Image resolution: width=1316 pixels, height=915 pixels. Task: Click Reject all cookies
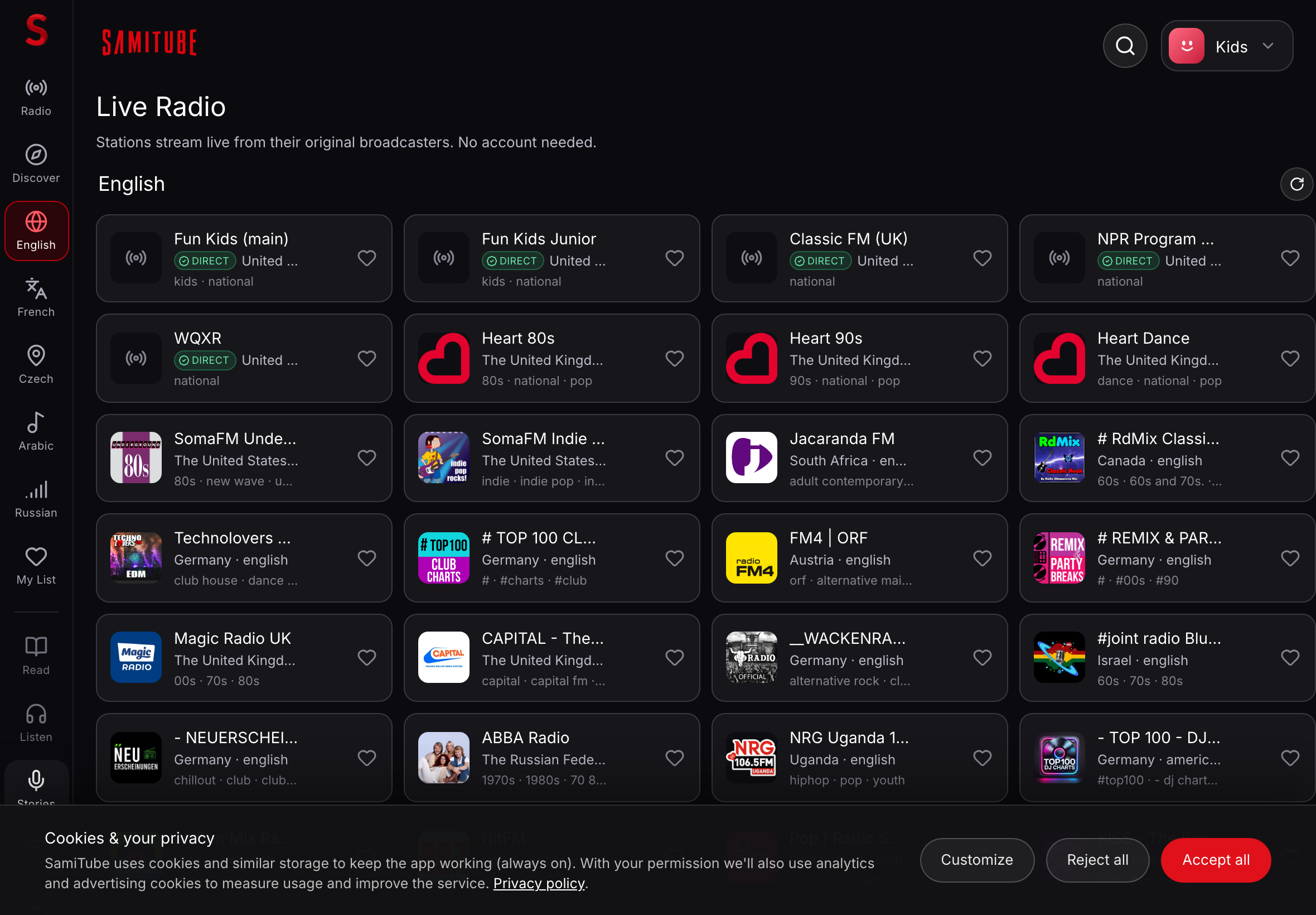point(1097,859)
